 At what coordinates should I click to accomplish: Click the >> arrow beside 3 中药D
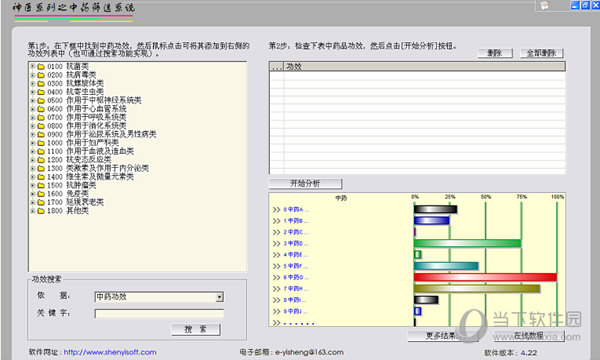pyautogui.click(x=276, y=244)
